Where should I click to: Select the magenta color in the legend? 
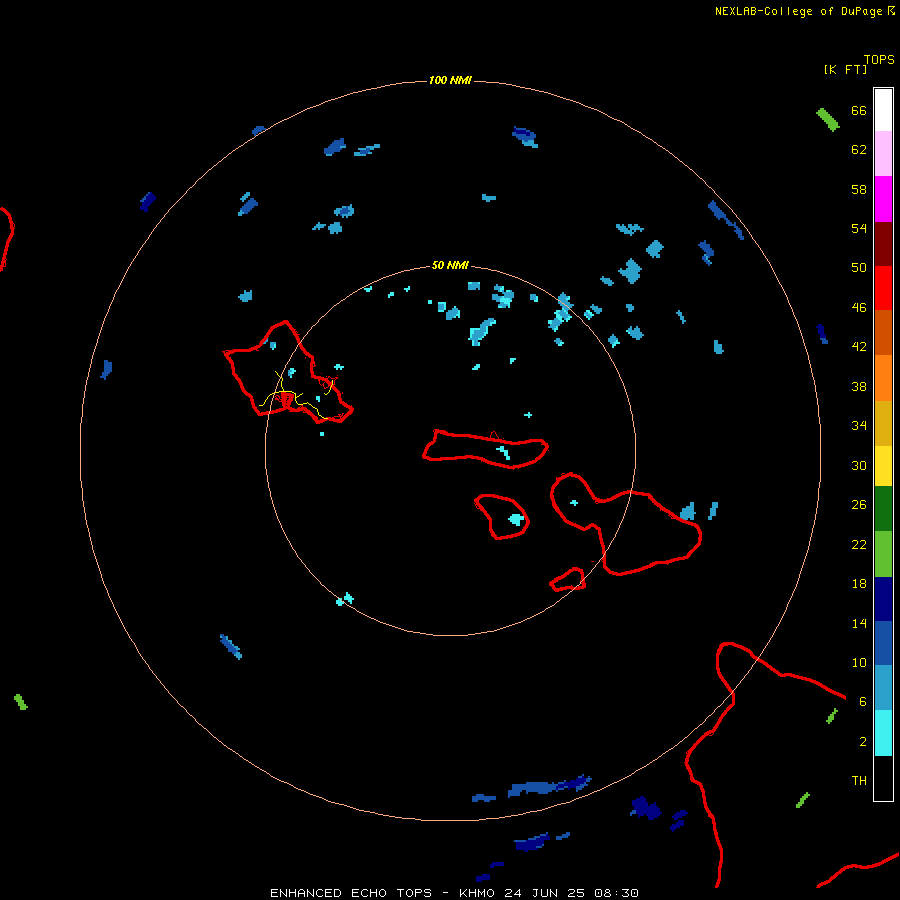pos(883,199)
